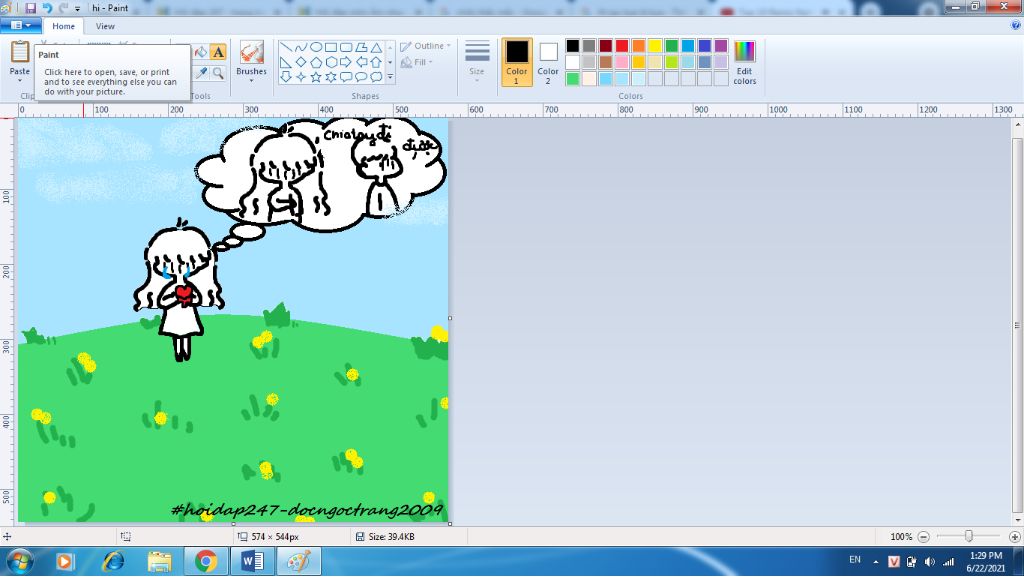Click the Save icon in title bar
This screenshot has width=1024, height=579.
(x=31, y=8)
